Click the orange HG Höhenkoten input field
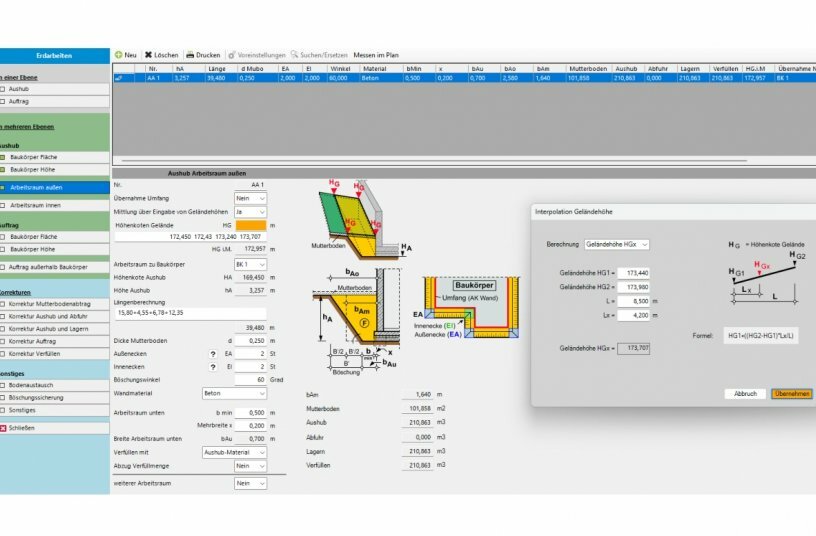The height and width of the screenshot is (536, 816). pos(251,225)
